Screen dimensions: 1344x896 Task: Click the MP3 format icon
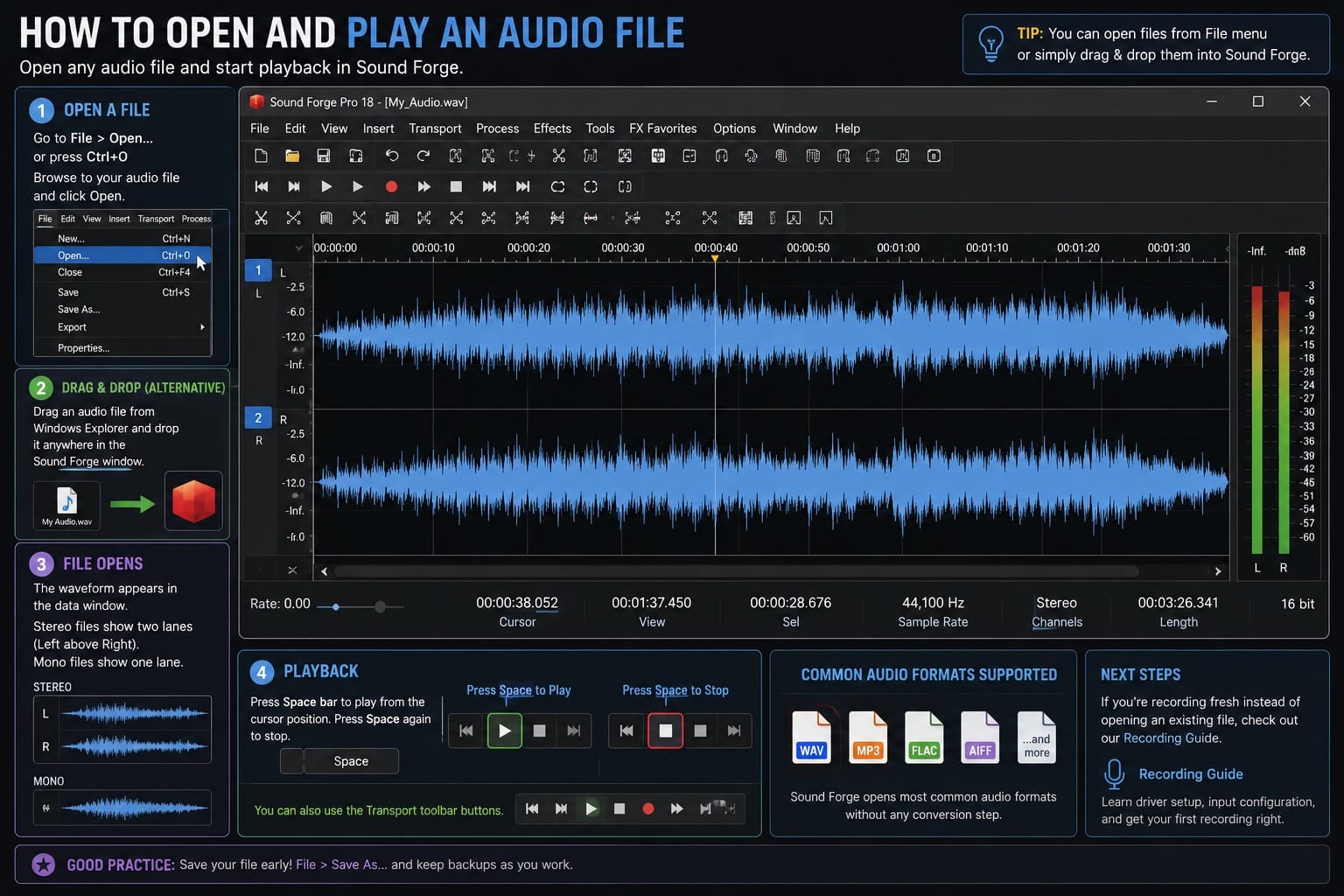click(x=868, y=737)
